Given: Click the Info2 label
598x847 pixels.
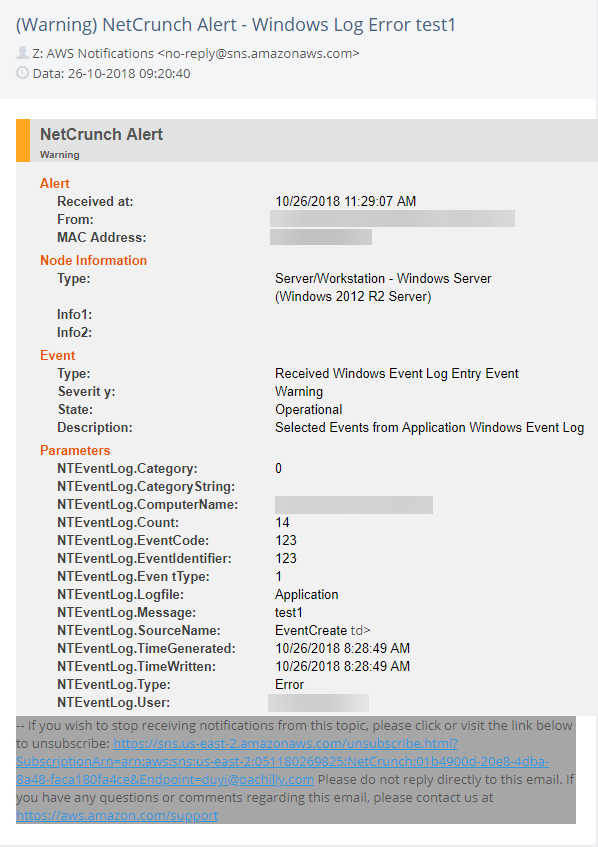Looking at the screenshot, I should 75,332.
